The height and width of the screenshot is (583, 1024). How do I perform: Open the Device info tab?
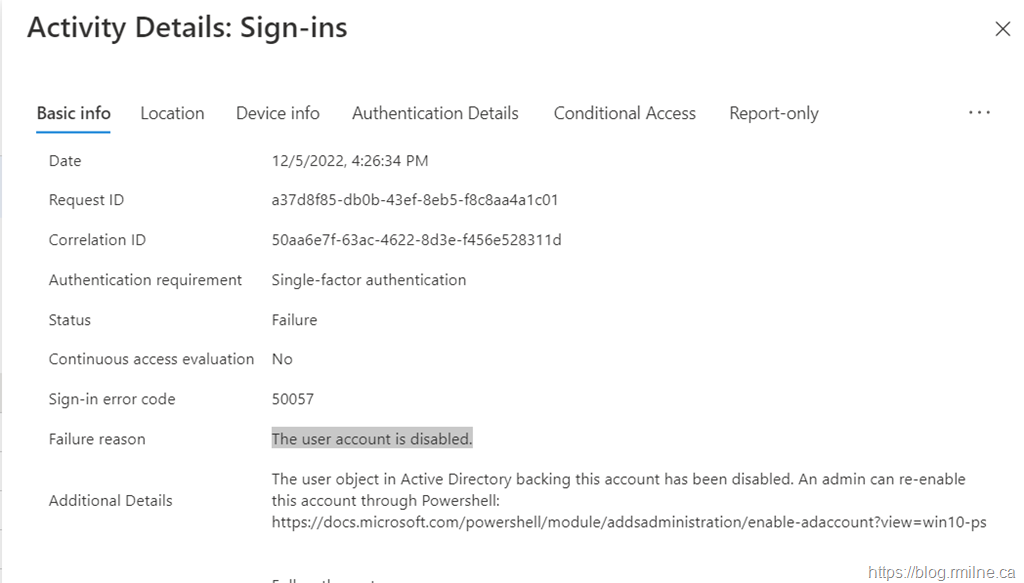(x=277, y=113)
